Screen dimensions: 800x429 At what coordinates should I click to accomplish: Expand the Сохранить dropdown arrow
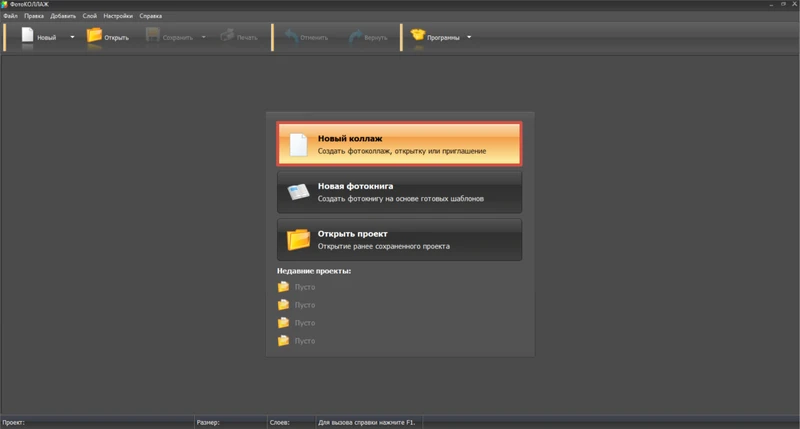point(204,37)
